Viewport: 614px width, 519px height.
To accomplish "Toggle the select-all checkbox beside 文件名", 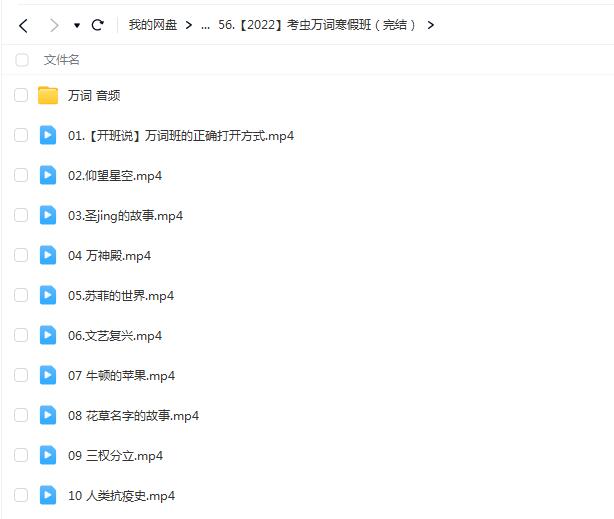I will tap(21, 60).
